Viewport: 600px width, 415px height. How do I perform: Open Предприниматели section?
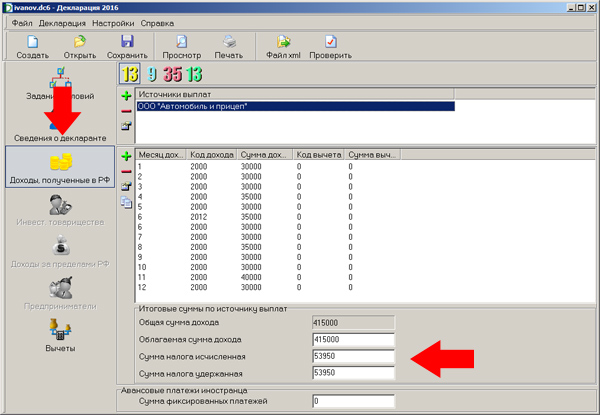(60, 293)
